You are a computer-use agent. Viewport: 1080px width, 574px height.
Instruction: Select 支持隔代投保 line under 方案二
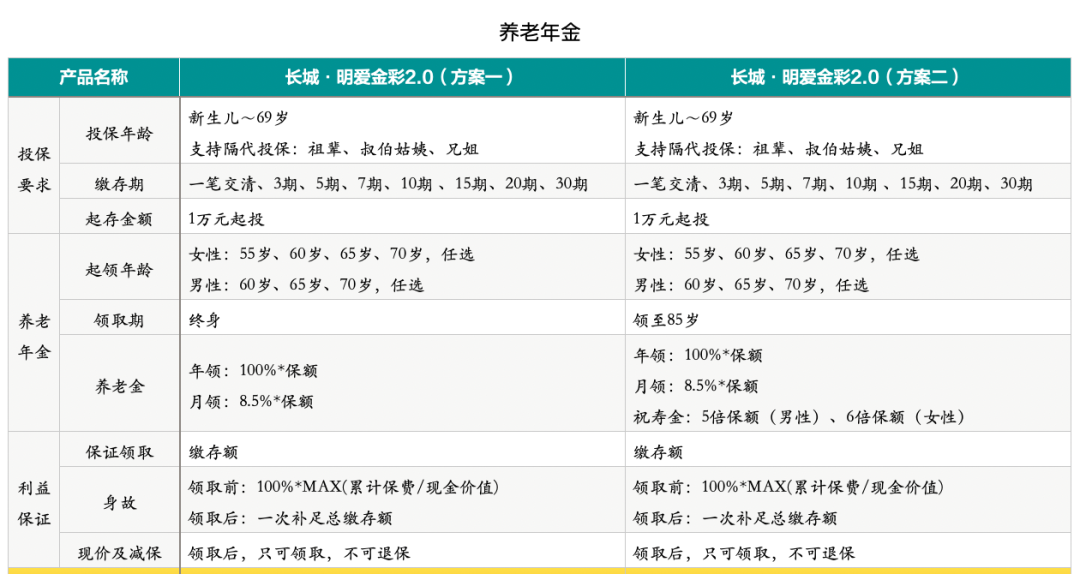pyautogui.click(x=778, y=149)
